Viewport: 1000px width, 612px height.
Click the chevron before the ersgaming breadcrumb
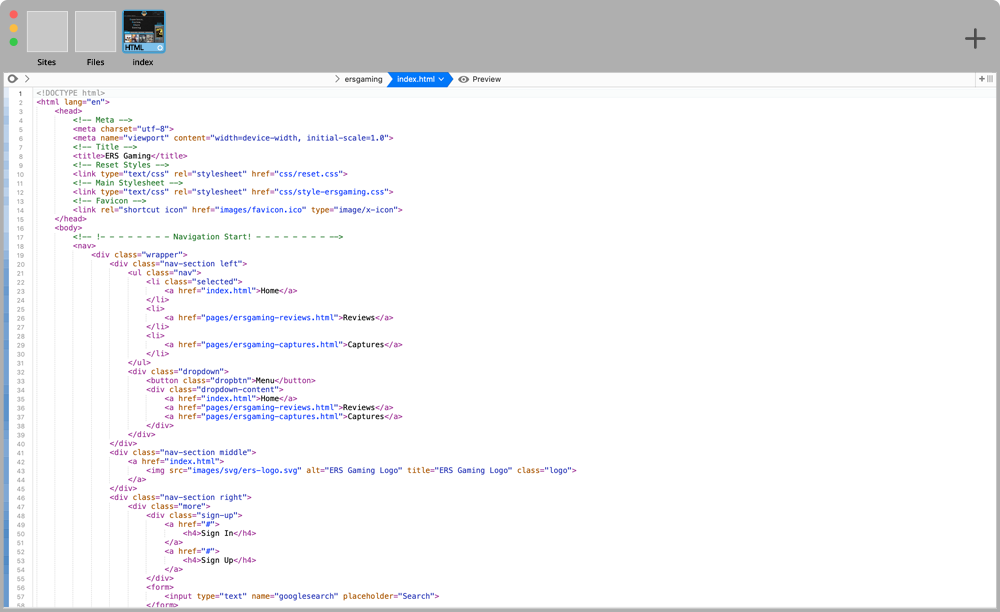pyautogui.click(x=340, y=79)
